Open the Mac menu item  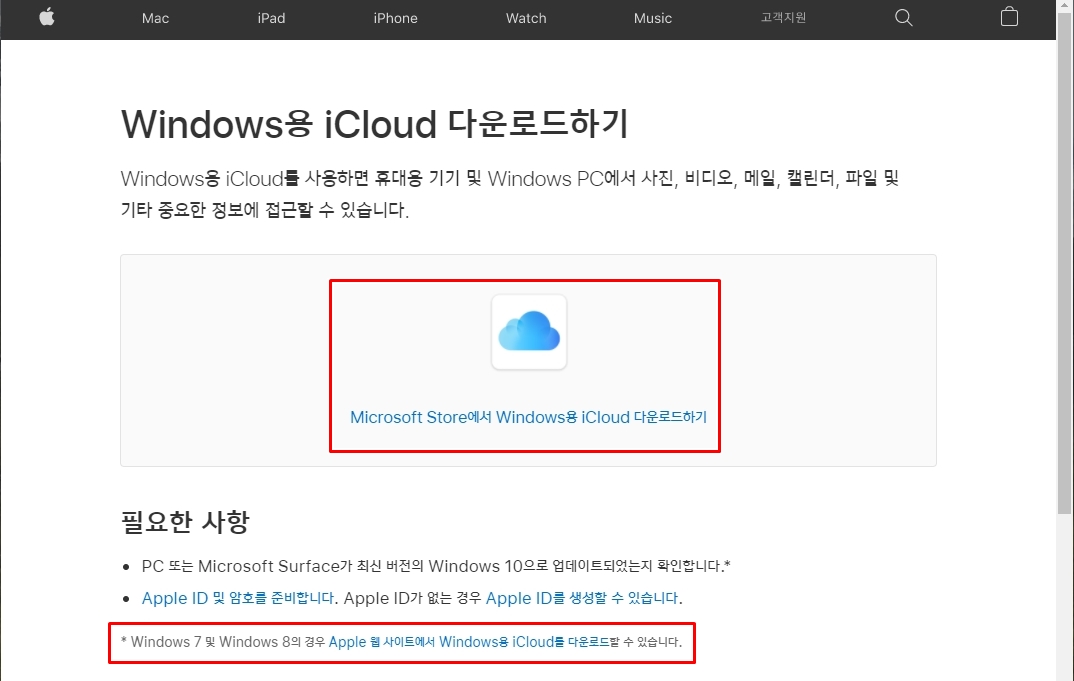(x=155, y=18)
